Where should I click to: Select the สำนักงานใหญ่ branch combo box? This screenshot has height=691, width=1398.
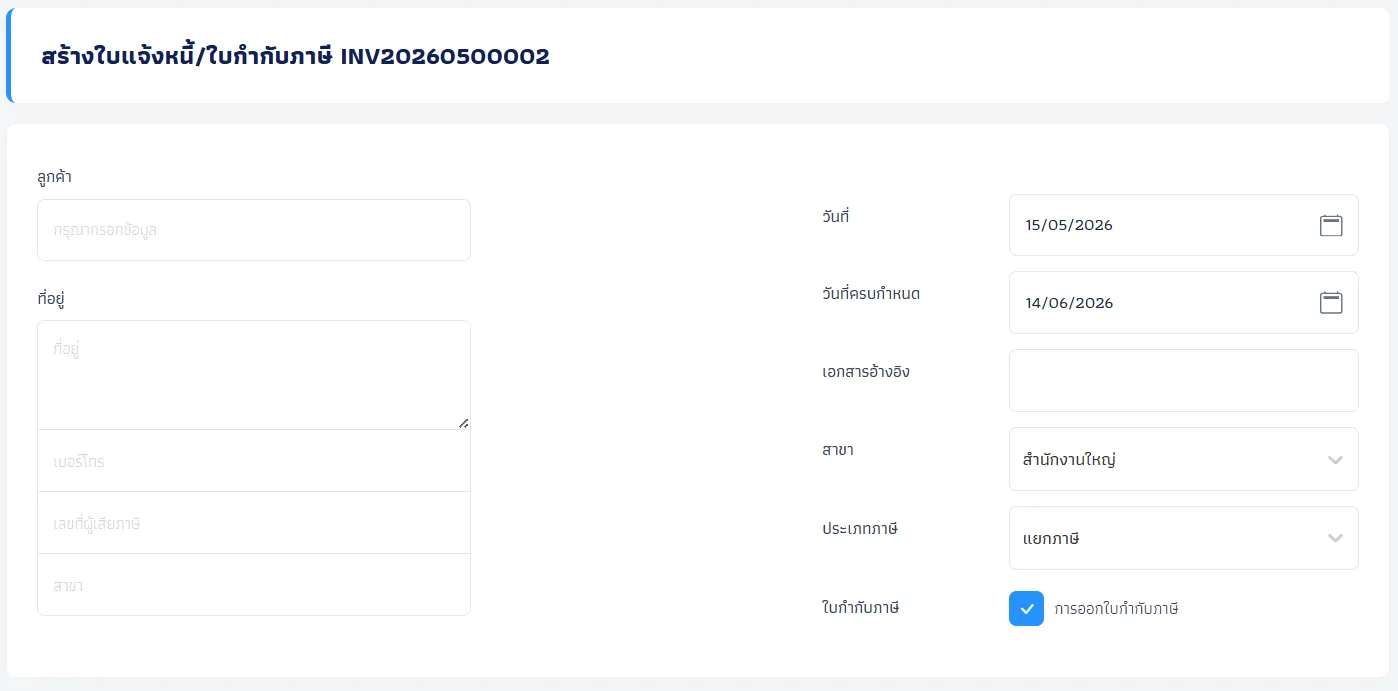point(1183,459)
